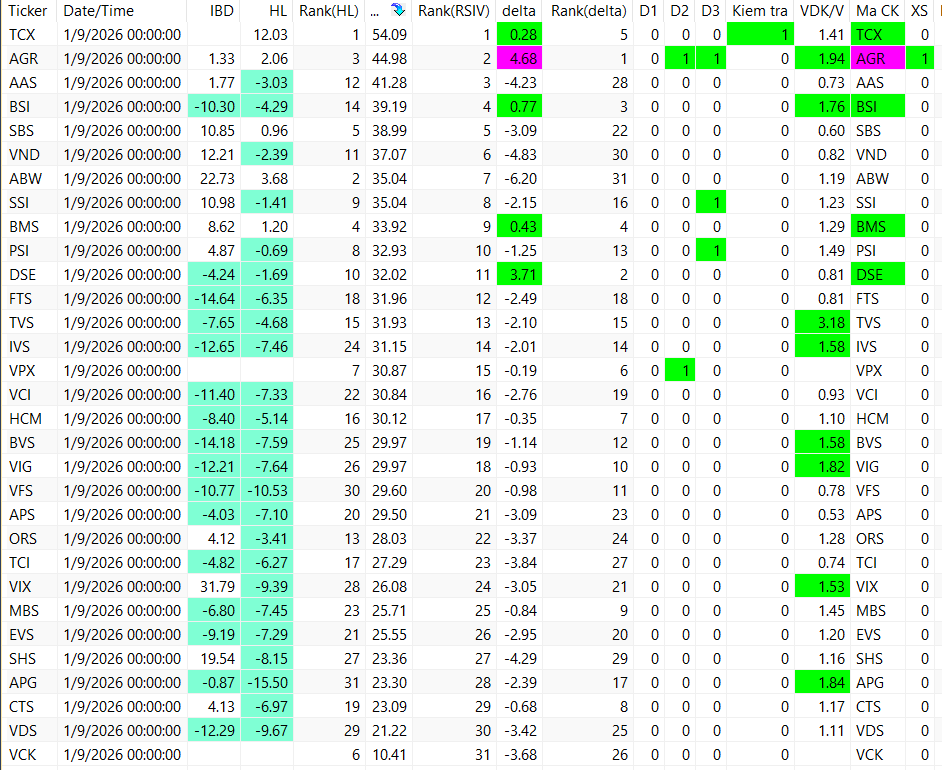Sort by the Ticker column header
Screen dimensions: 942x770
point(28,11)
